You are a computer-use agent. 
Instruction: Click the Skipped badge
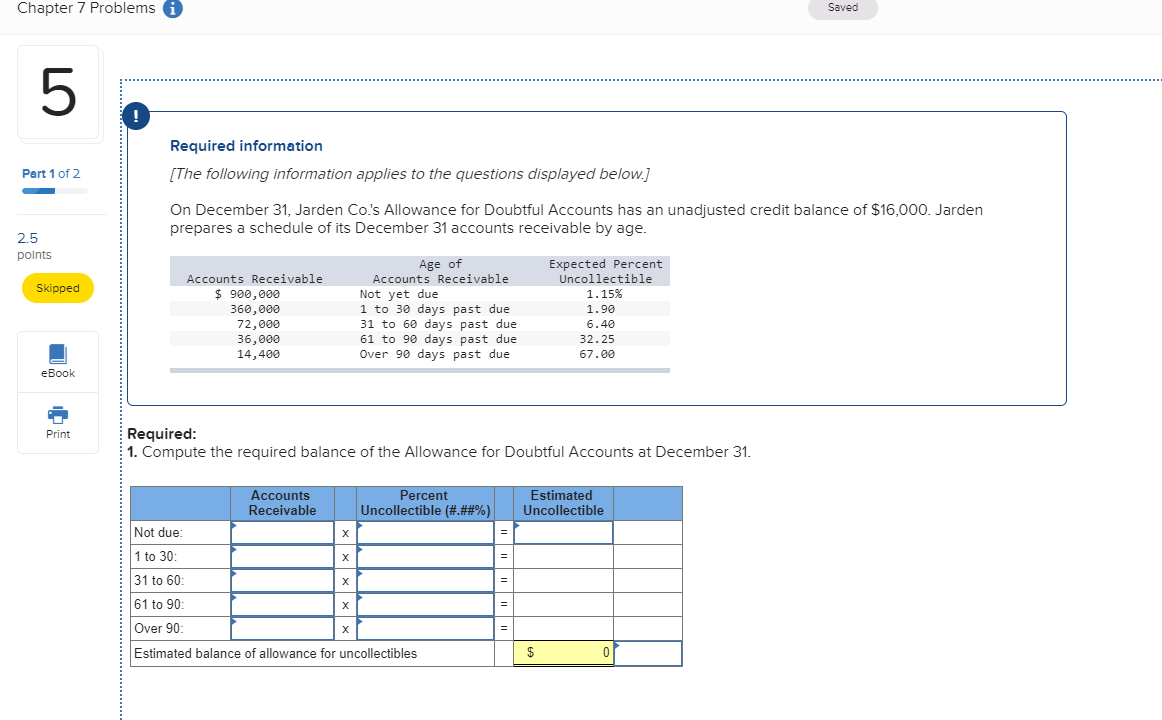pos(57,288)
